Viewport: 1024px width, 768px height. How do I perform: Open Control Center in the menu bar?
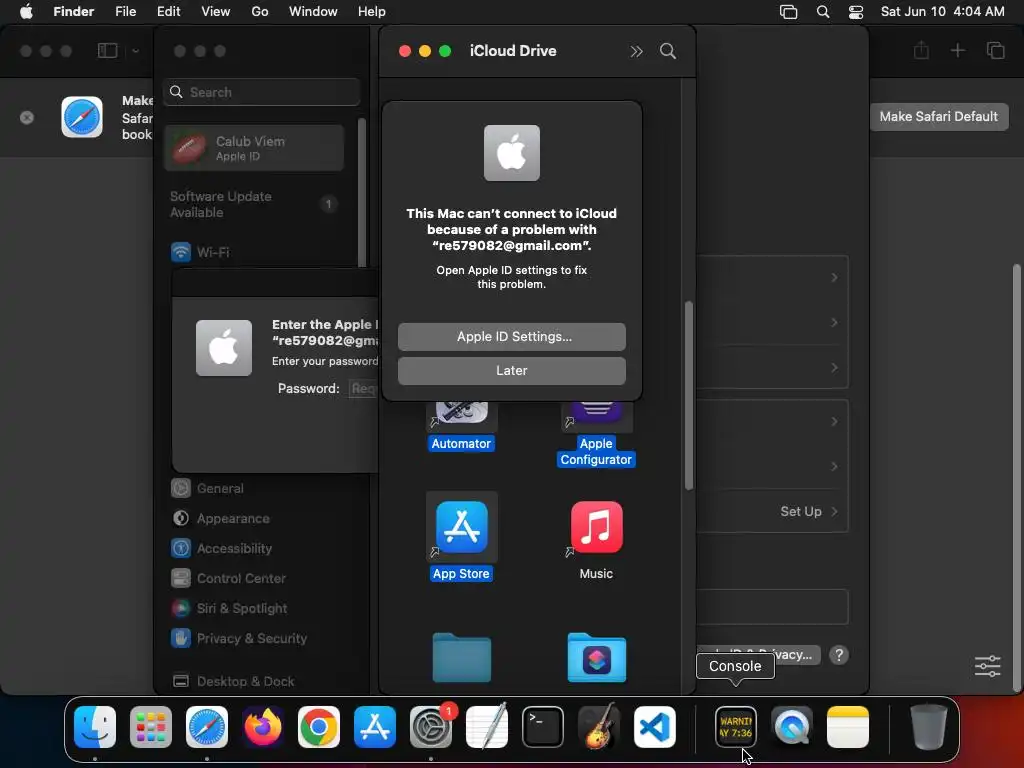856,12
